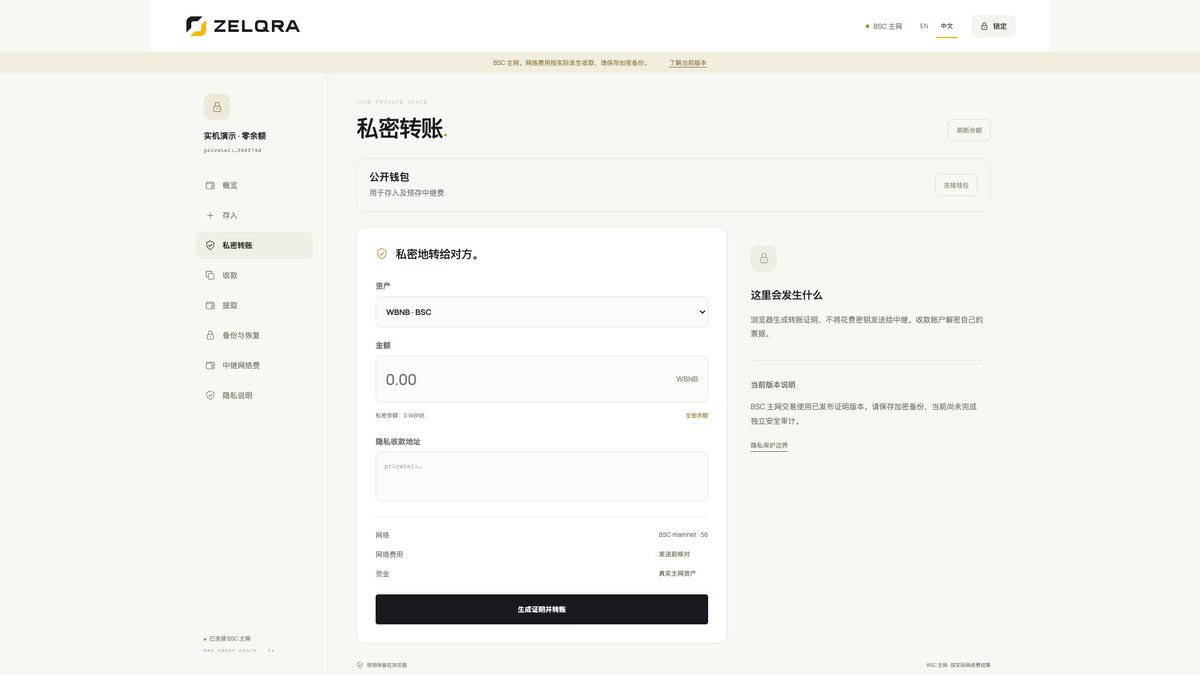
Task: Open the 提取 section
Action: click(254, 305)
